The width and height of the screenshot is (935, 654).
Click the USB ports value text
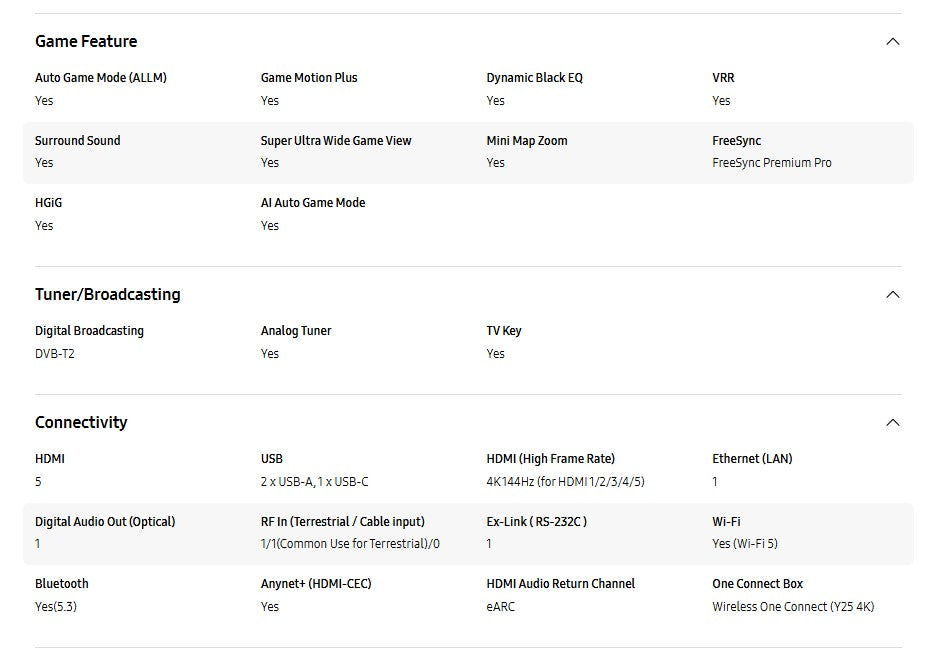(314, 482)
